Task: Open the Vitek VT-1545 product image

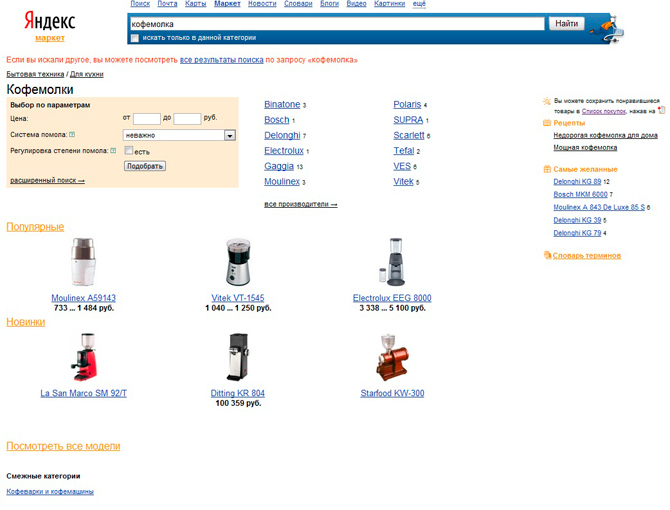Action: (238, 262)
